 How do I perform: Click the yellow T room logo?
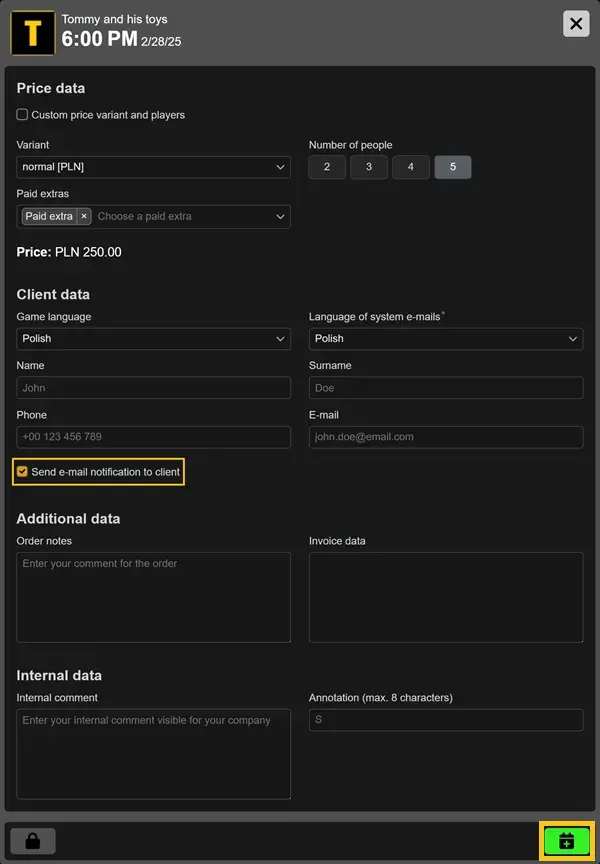(32, 33)
